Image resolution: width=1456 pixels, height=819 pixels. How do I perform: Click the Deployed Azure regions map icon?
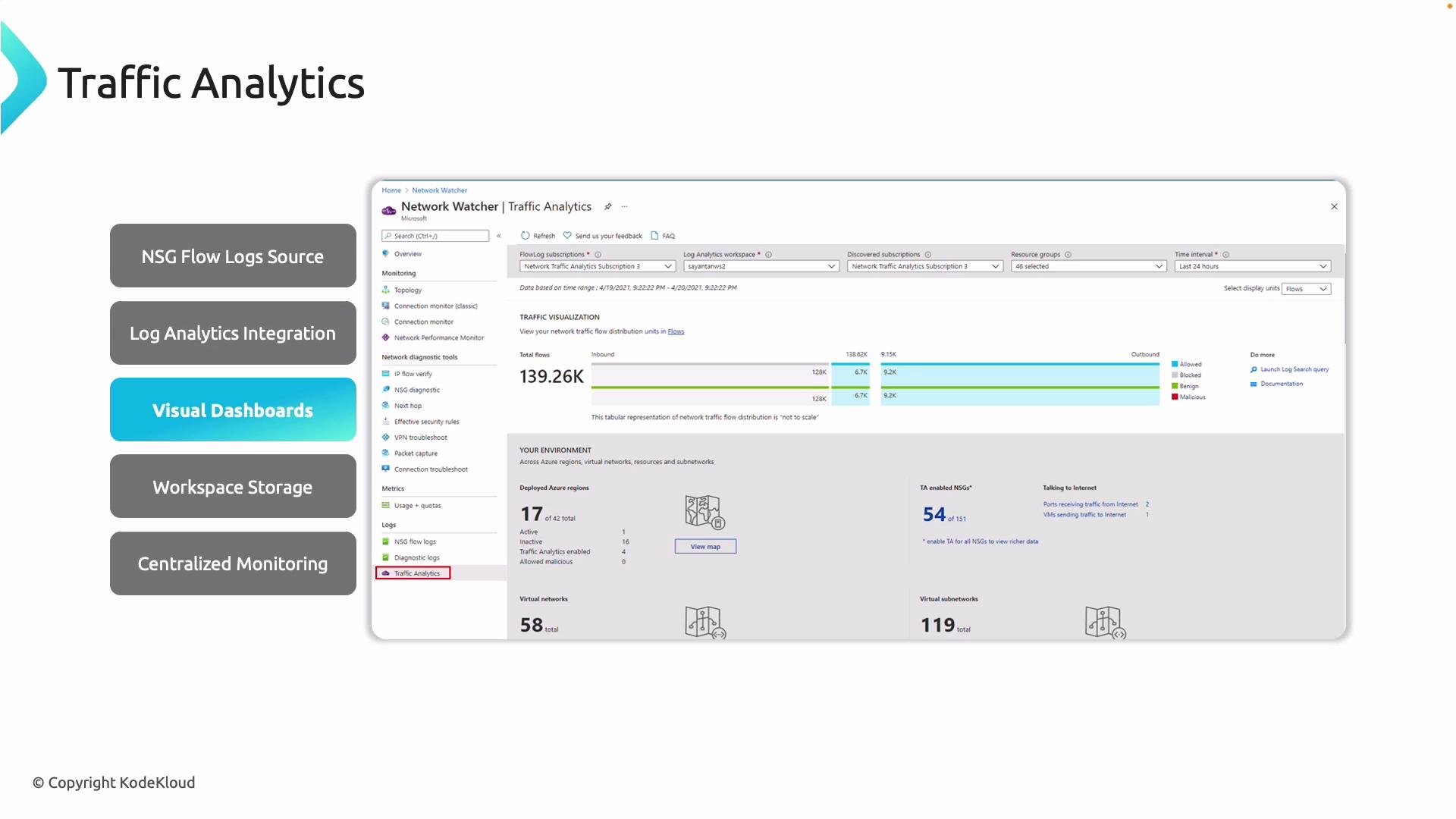(704, 512)
